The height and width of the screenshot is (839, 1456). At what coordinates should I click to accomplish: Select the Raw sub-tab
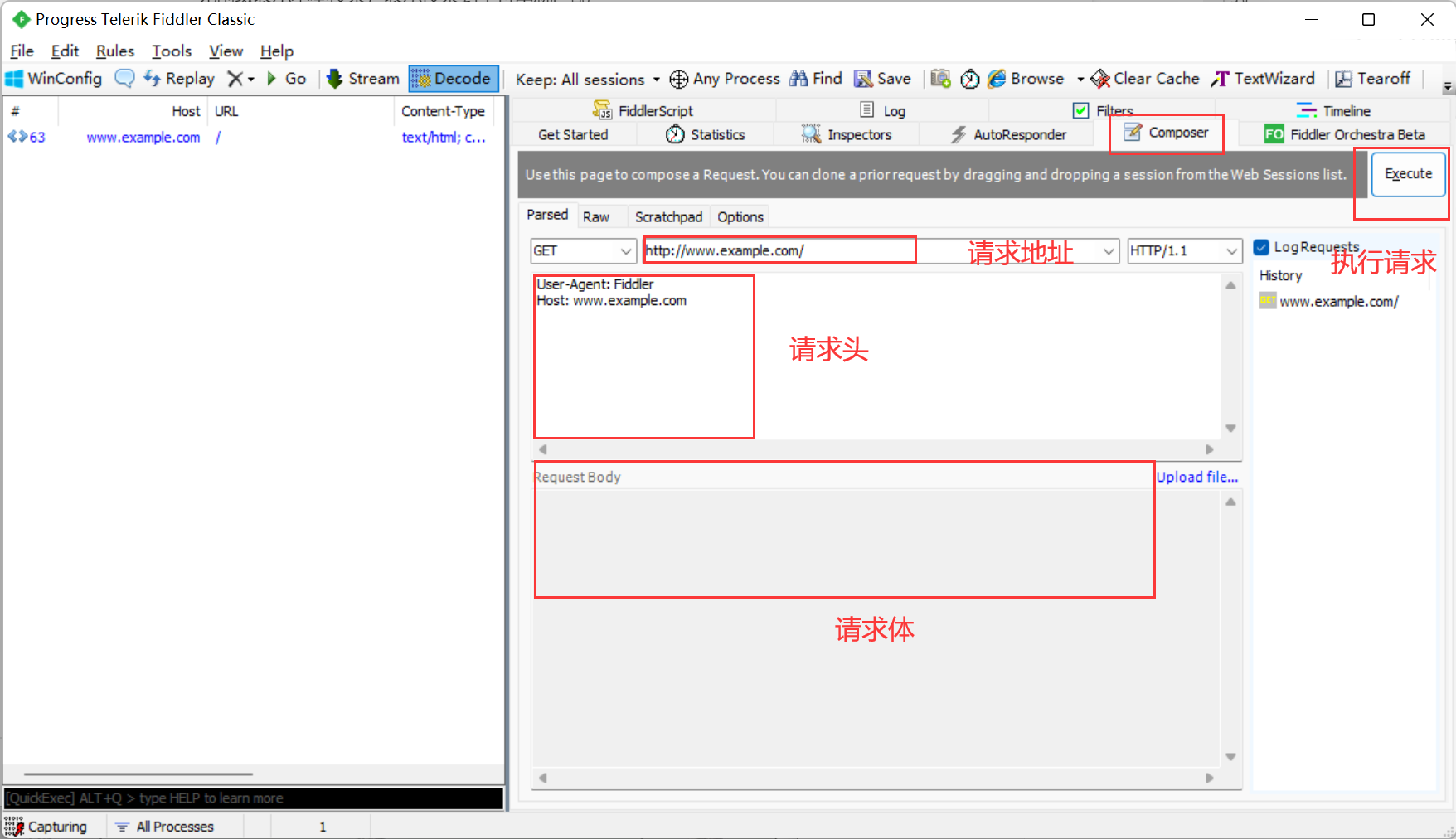point(596,216)
